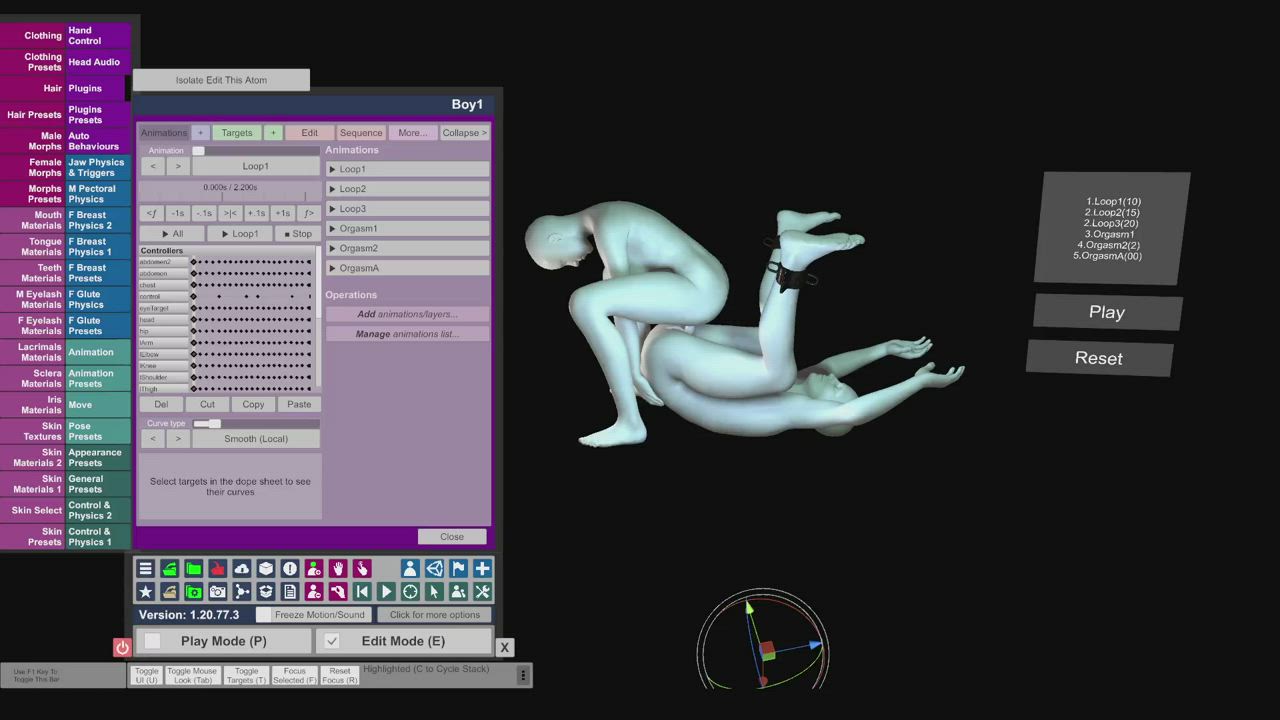Switch to the Targets tab
This screenshot has height=720, width=1280.
(x=237, y=133)
